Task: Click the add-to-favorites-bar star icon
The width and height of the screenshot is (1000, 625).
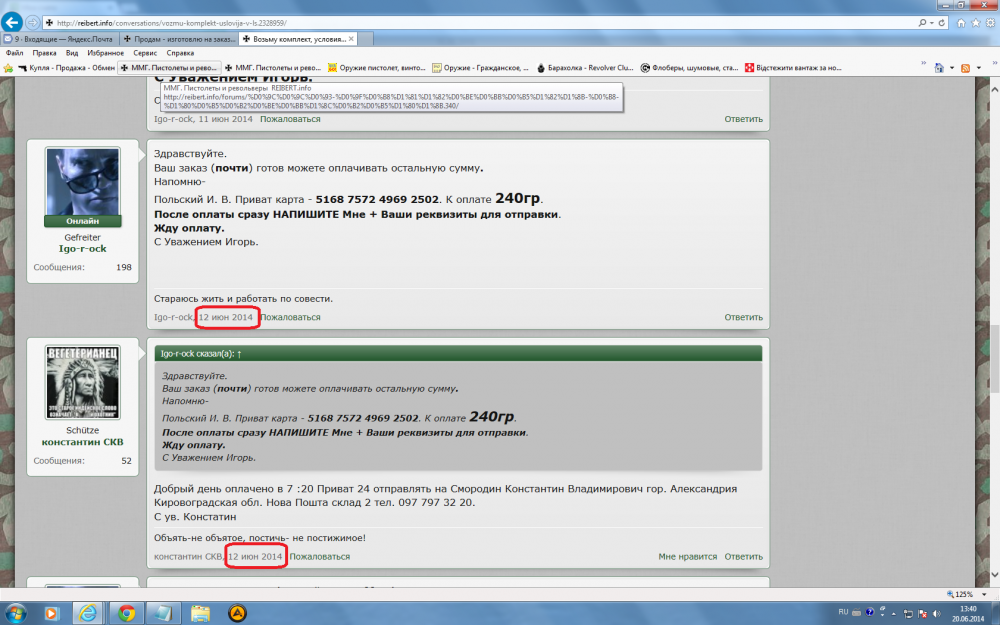Action: [8, 68]
